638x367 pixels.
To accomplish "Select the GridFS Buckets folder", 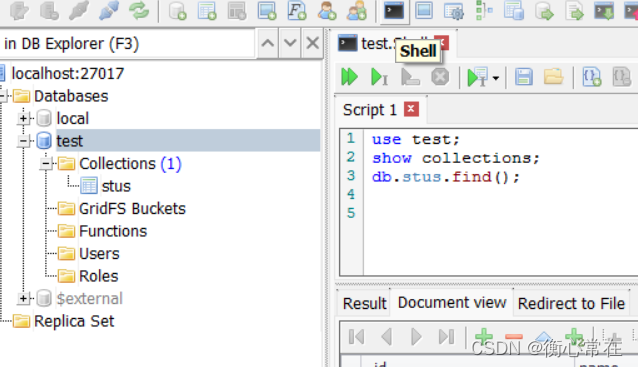I will coord(132,209).
